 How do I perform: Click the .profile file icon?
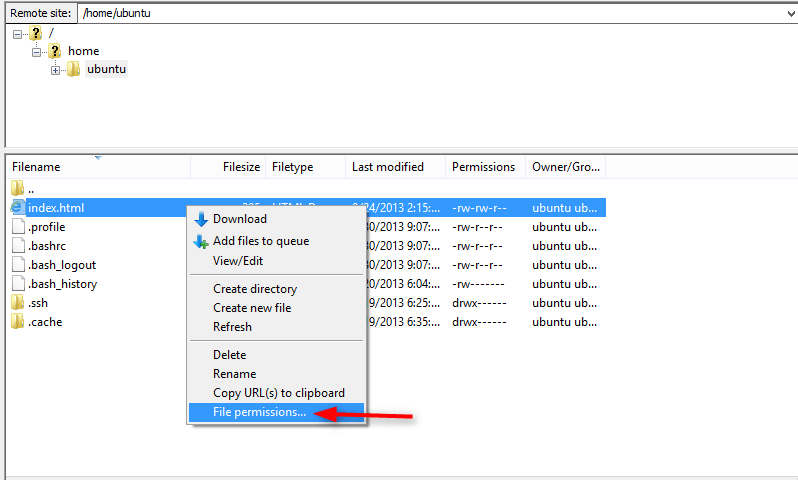[18, 227]
